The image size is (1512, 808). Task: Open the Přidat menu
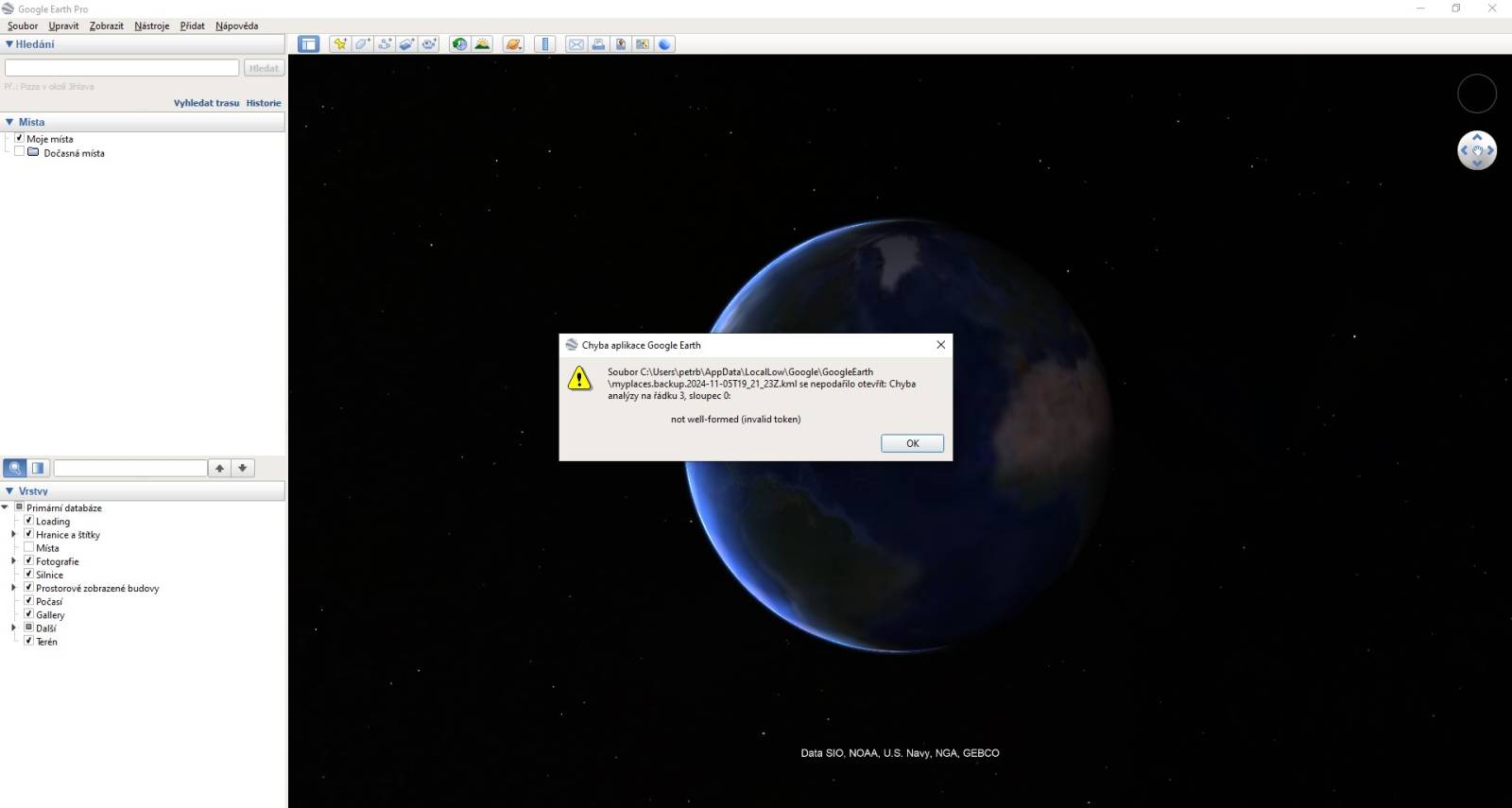(192, 26)
